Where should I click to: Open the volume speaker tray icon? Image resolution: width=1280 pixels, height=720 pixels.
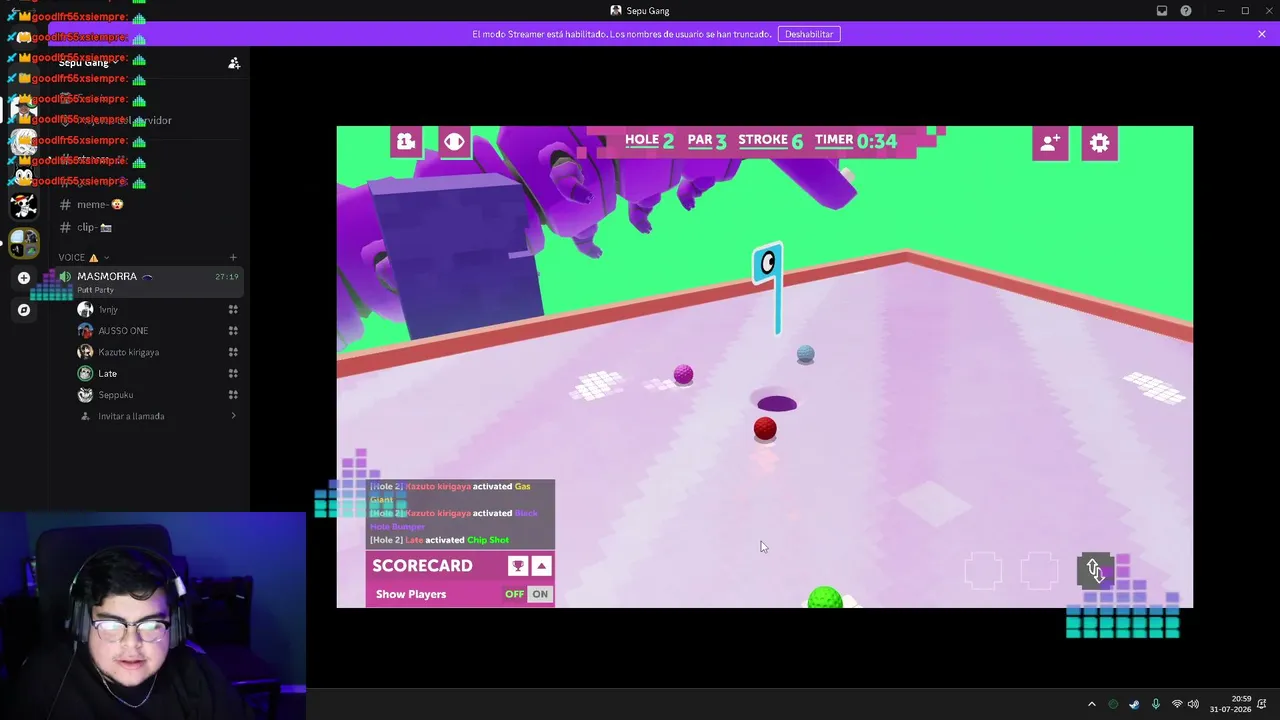pyautogui.click(x=1193, y=704)
